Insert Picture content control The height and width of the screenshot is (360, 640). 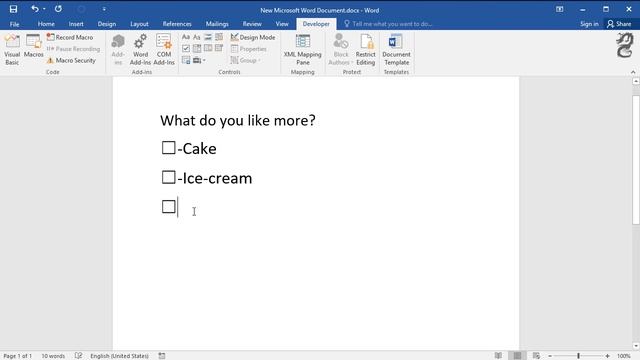pyautogui.click(x=208, y=37)
